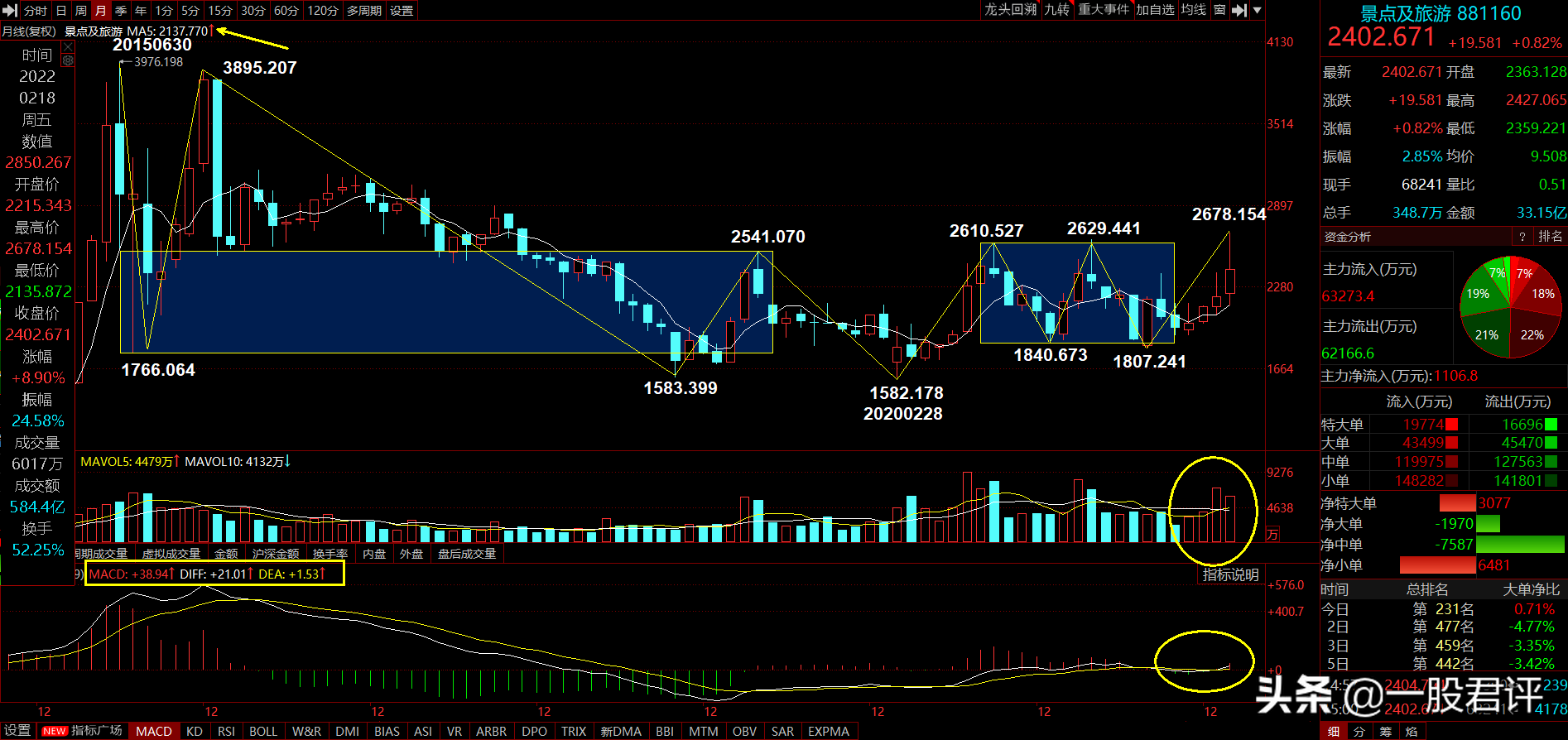1568x740 pixels.
Task: Click the question mark help icon in 资金分析
Action: 1522,237
